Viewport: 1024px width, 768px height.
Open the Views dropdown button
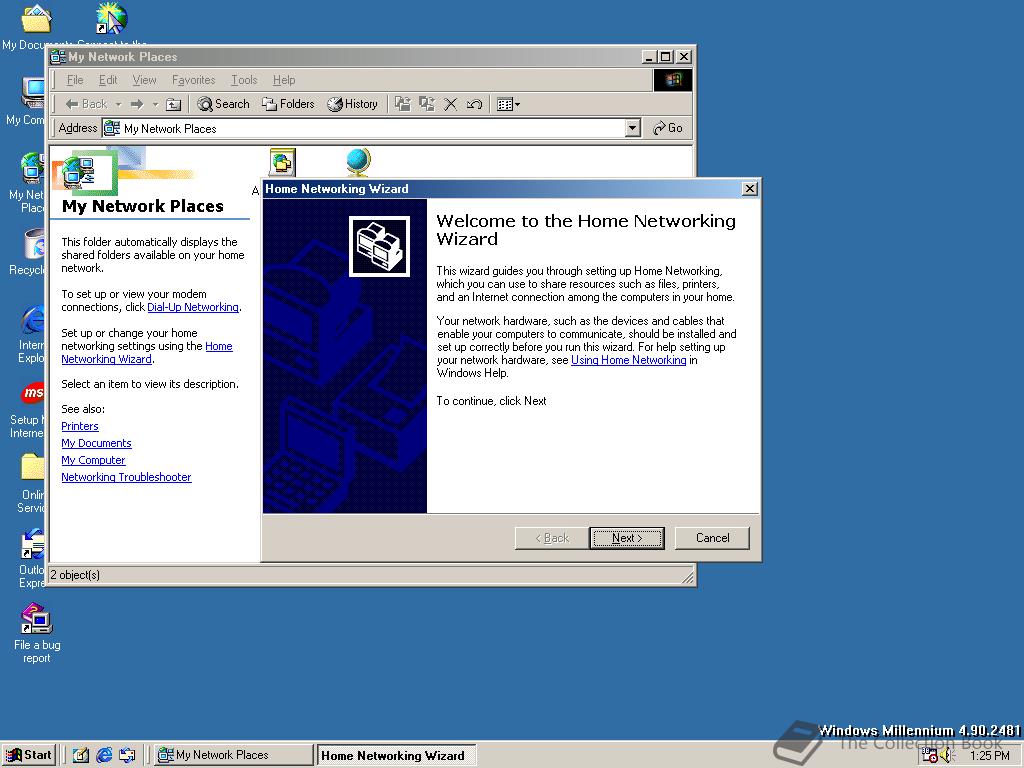pos(508,104)
